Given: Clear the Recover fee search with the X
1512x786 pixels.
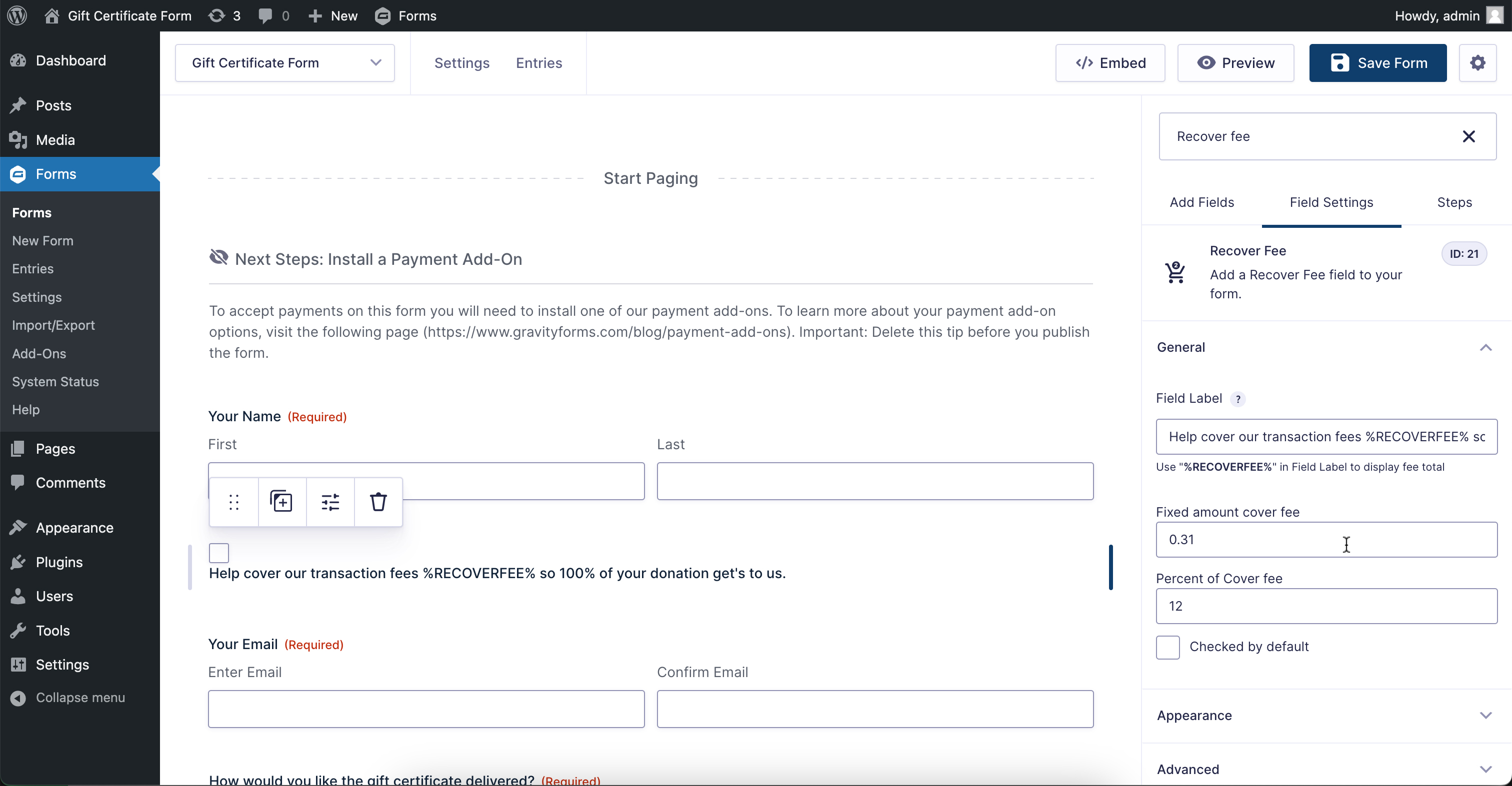Looking at the screenshot, I should click(x=1469, y=136).
